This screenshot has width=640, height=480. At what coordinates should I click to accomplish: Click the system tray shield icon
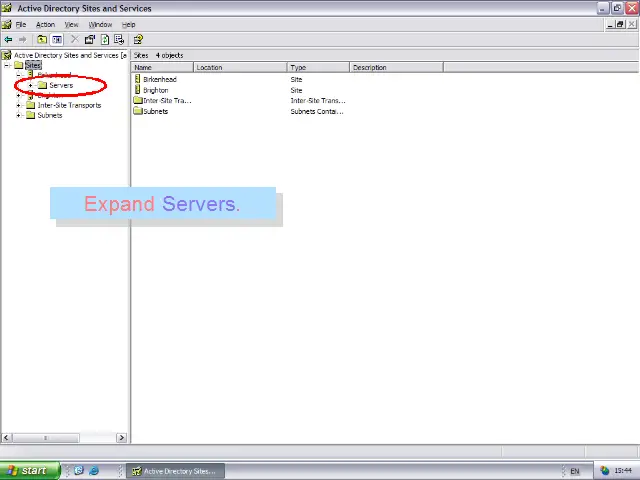pos(604,471)
